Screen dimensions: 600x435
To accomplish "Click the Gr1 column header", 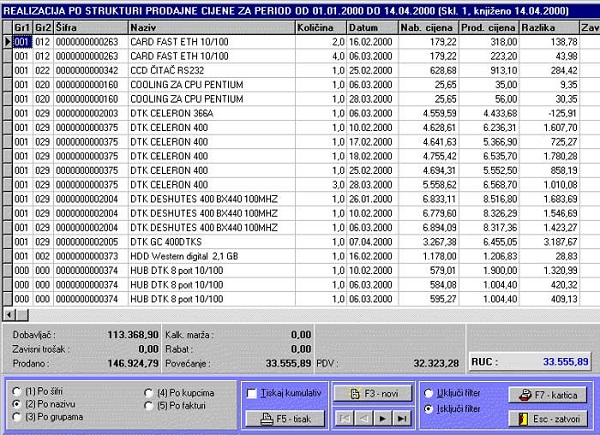I will tap(23, 28).
